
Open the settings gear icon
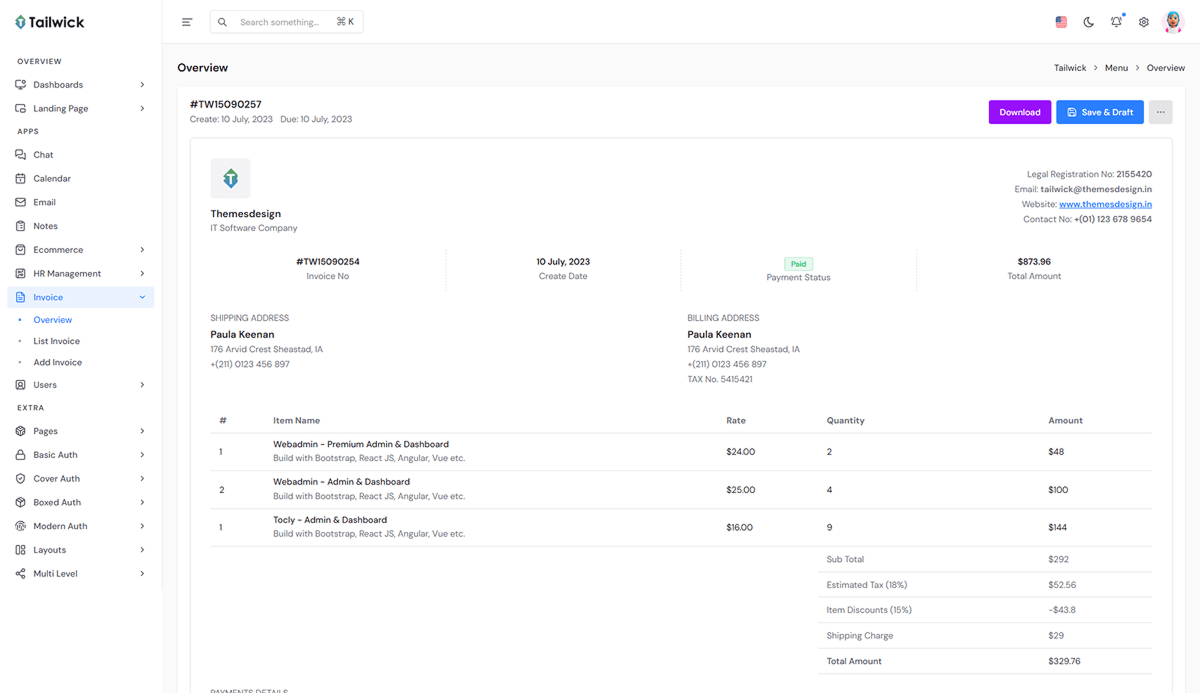click(x=1144, y=22)
